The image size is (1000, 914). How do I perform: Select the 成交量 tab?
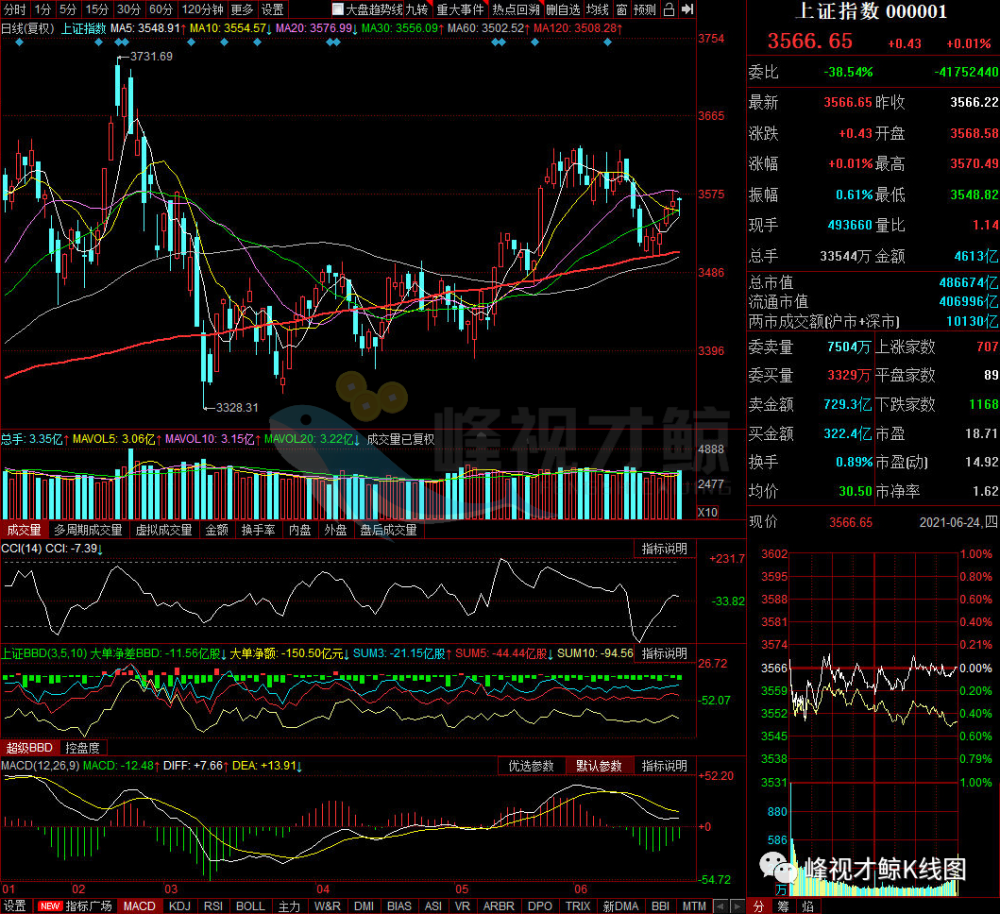[24, 530]
